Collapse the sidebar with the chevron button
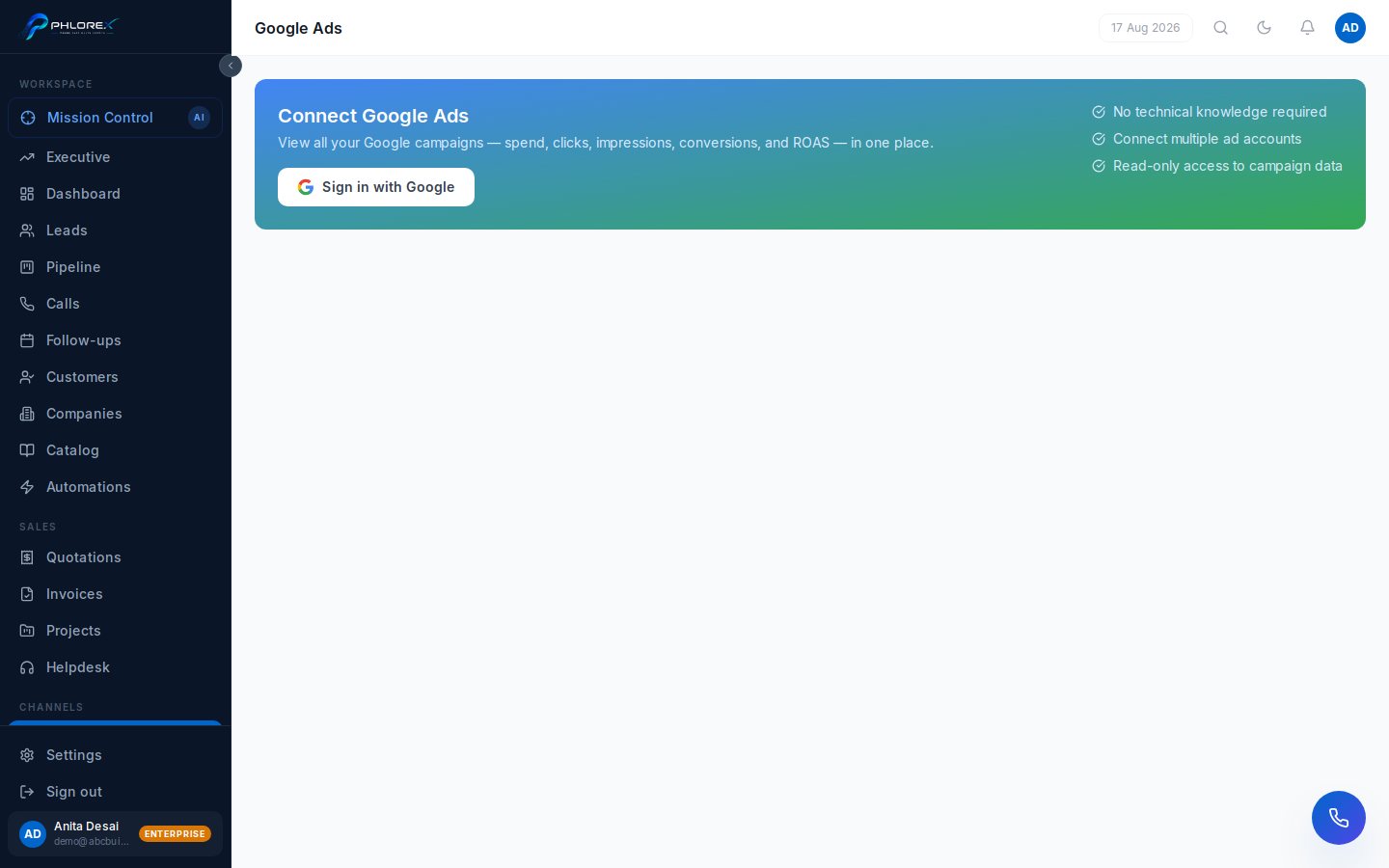Image resolution: width=1389 pixels, height=868 pixels. point(231,66)
